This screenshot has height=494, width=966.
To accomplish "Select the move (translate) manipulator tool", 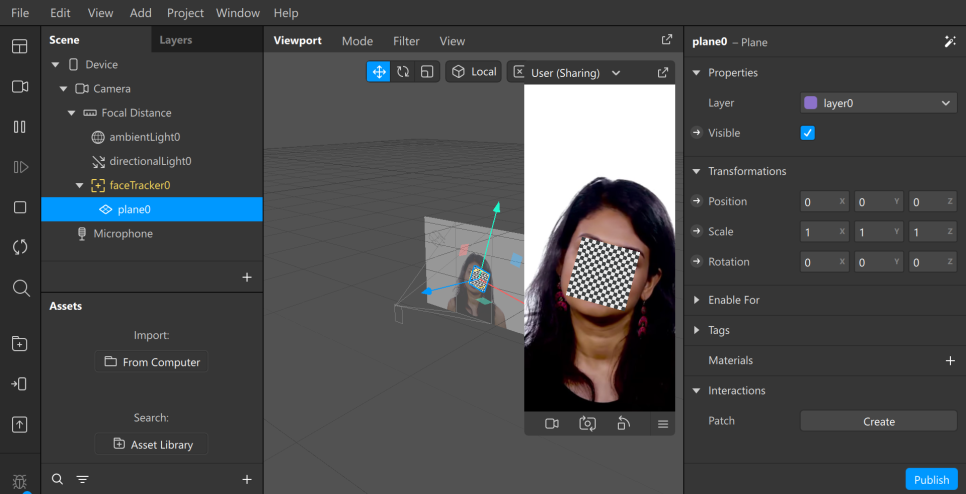I will [379, 72].
